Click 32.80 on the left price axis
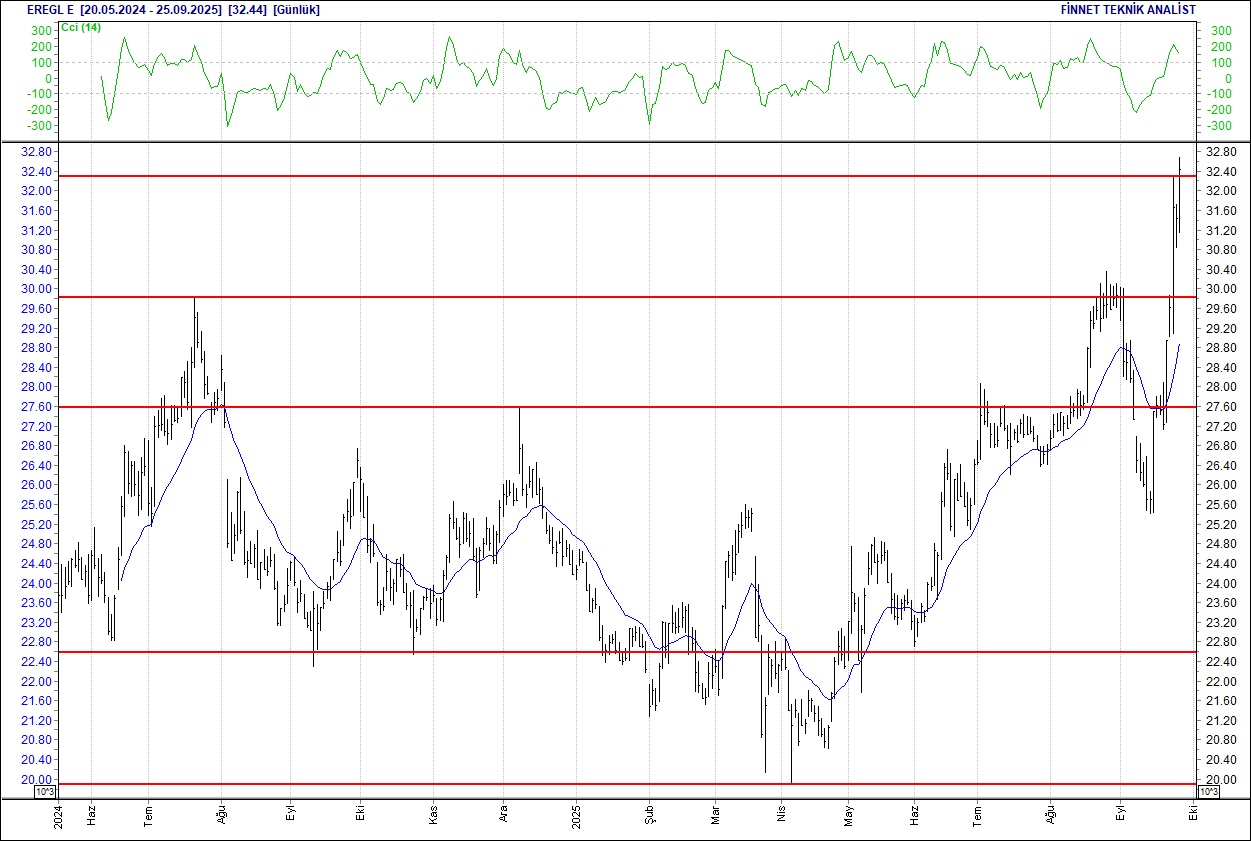1251x841 pixels. pos(37,152)
